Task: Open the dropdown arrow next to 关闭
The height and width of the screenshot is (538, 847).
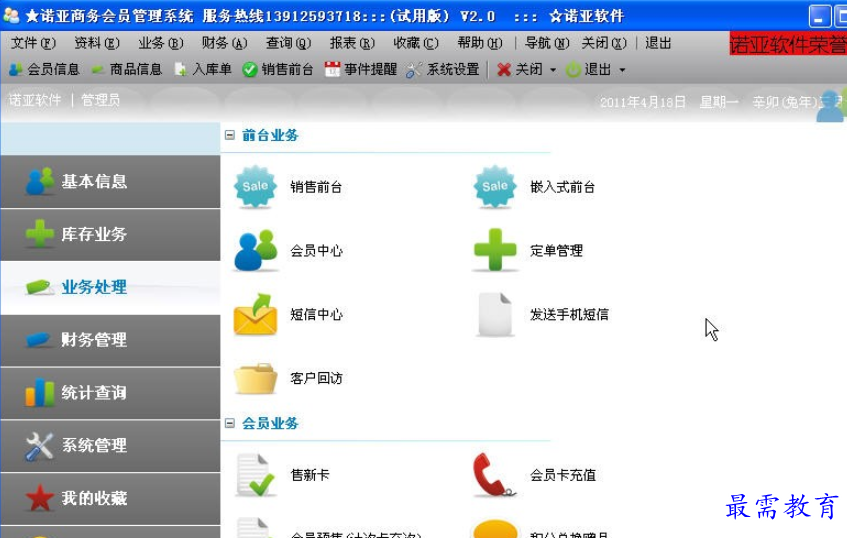Action: point(553,70)
